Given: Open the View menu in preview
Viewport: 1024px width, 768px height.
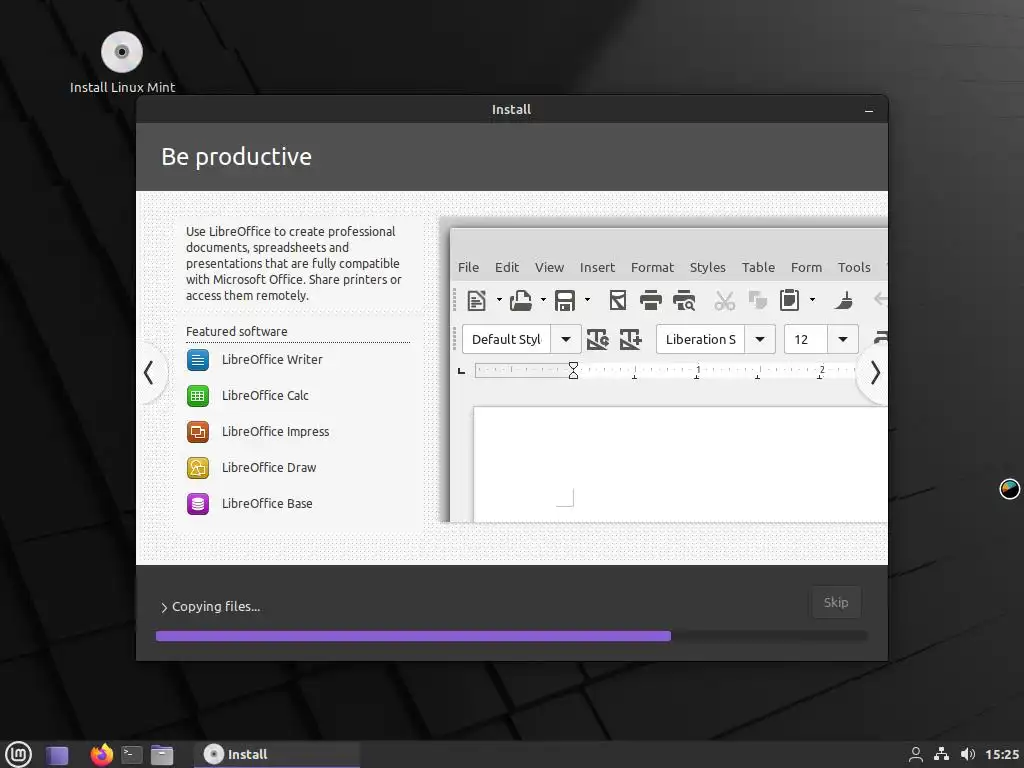Looking at the screenshot, I should point(549,268).
